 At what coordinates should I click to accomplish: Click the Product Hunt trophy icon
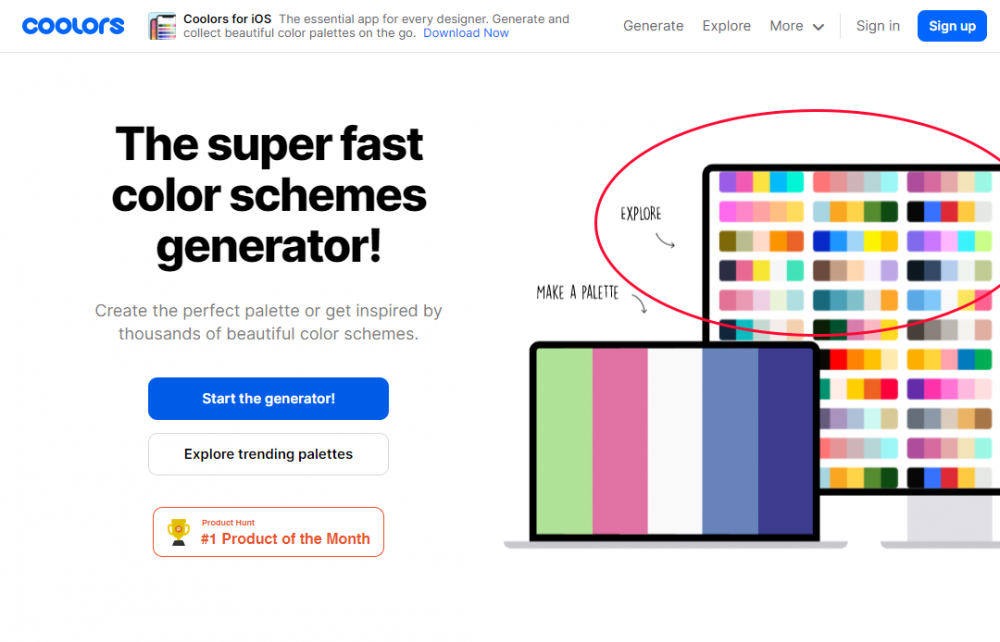point(179,531)
